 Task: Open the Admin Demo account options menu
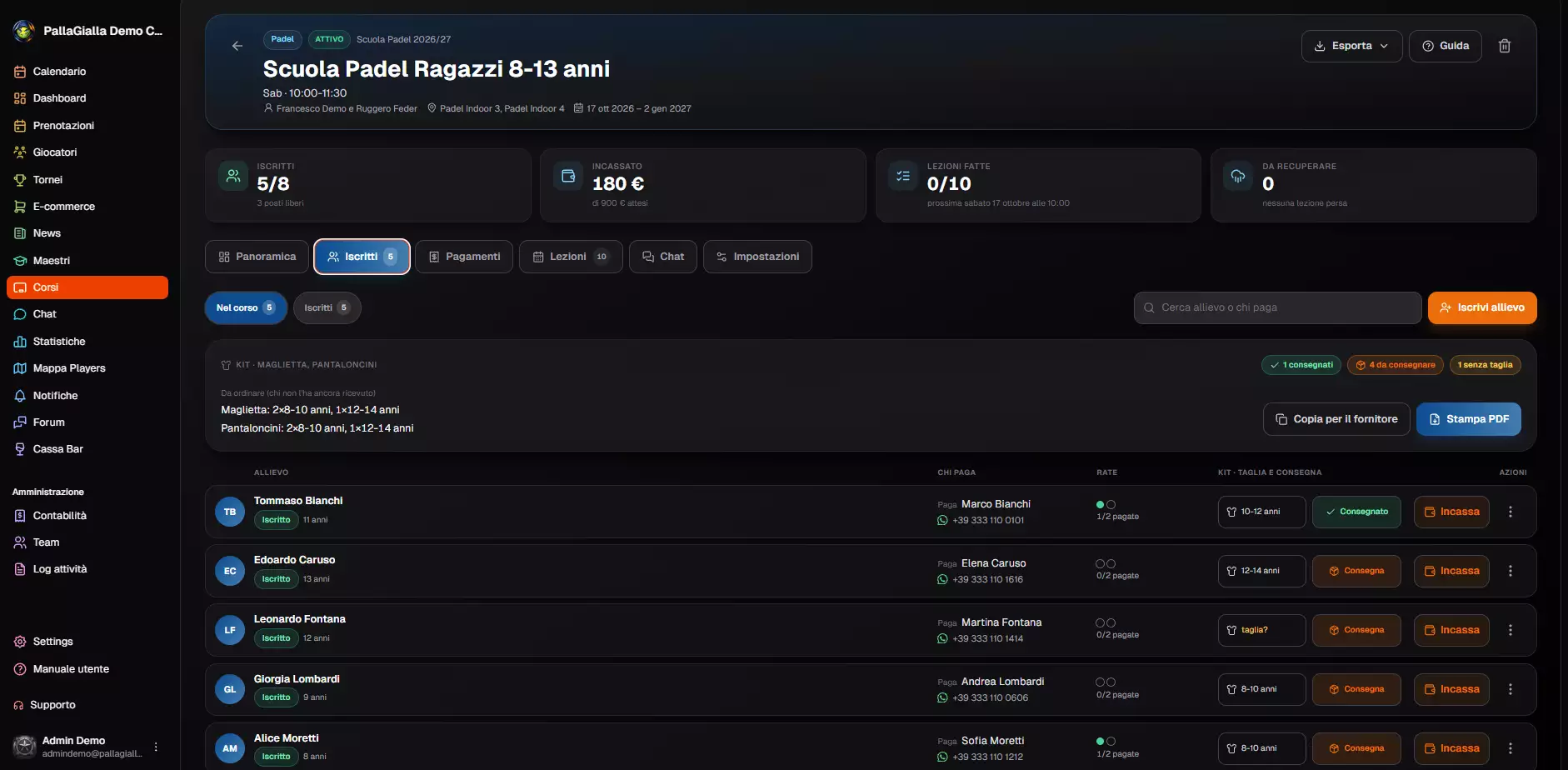(x=156, y=747)
